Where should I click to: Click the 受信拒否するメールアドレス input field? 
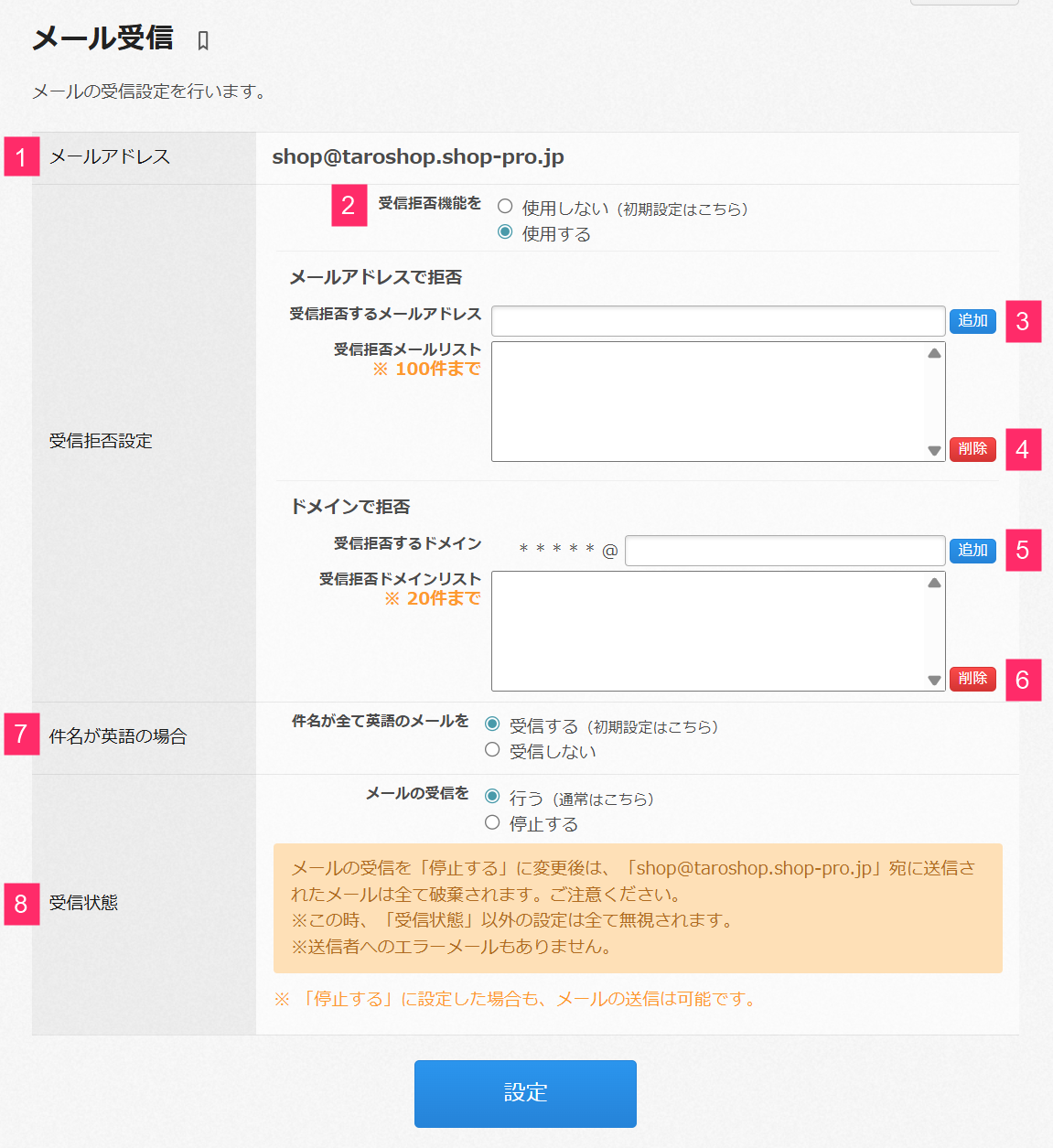[717, 320]
